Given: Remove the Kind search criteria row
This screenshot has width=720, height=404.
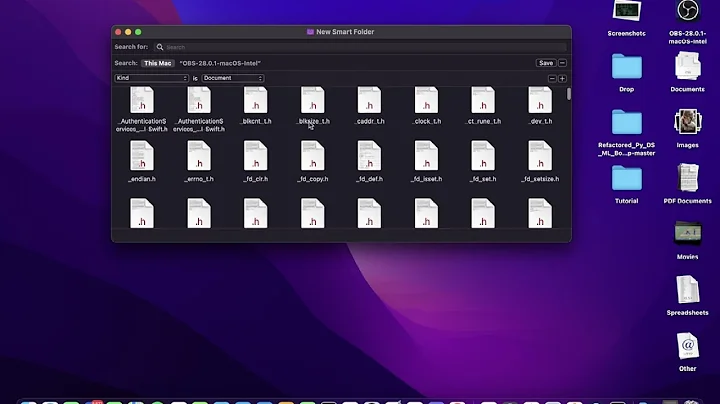Looking at the screenshot, I should tap(552, 79).
